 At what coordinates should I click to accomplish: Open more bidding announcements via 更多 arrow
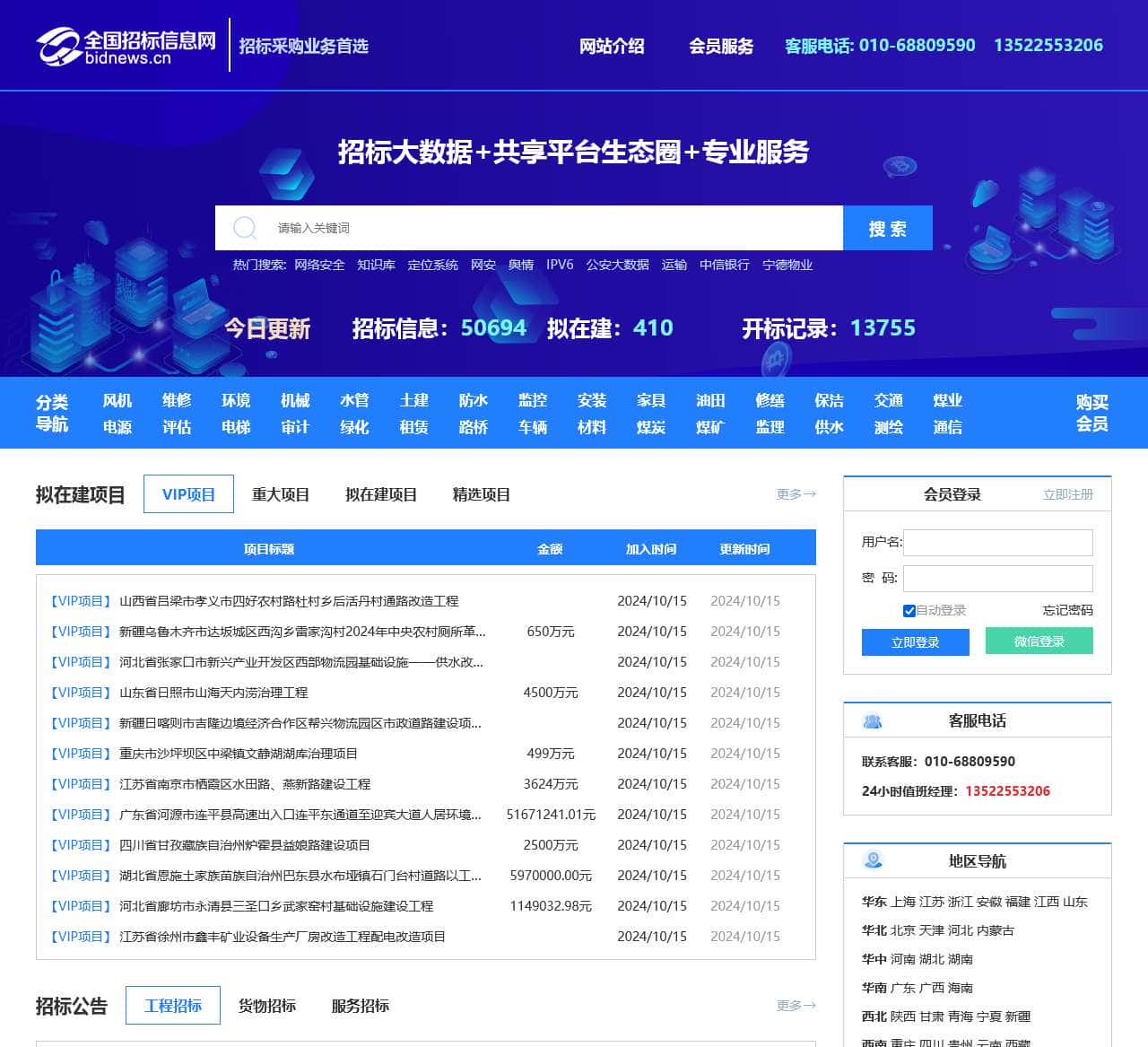coord(796,1006)
